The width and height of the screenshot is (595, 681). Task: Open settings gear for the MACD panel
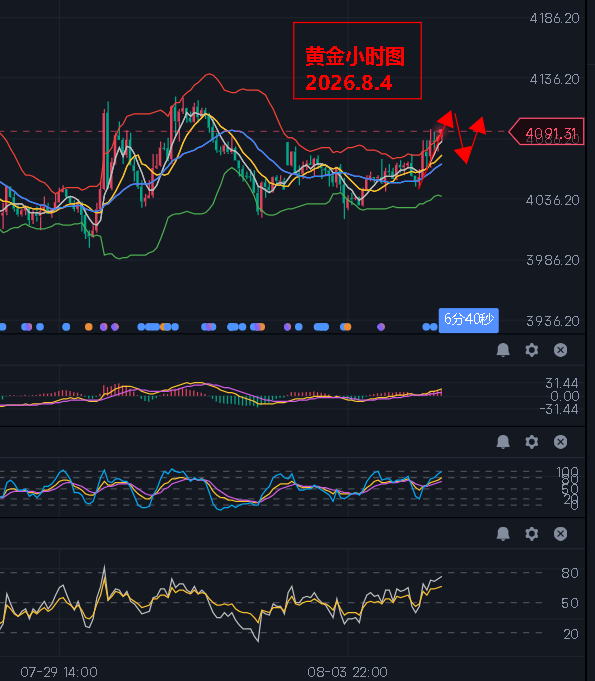532,350
